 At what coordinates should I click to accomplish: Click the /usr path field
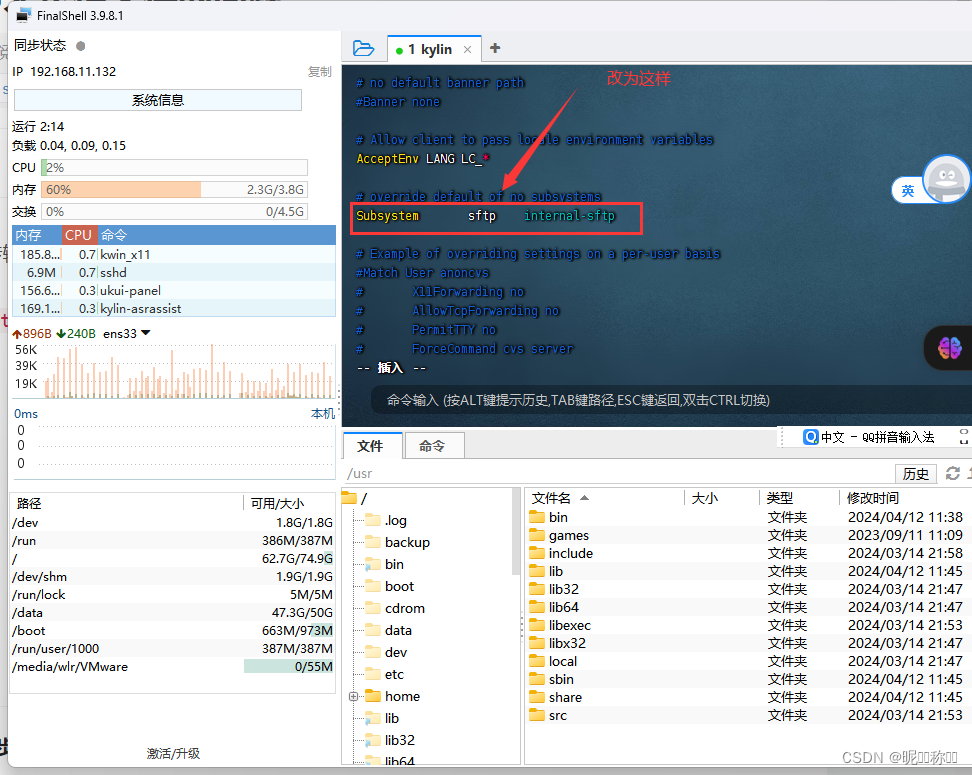point(617,474)
